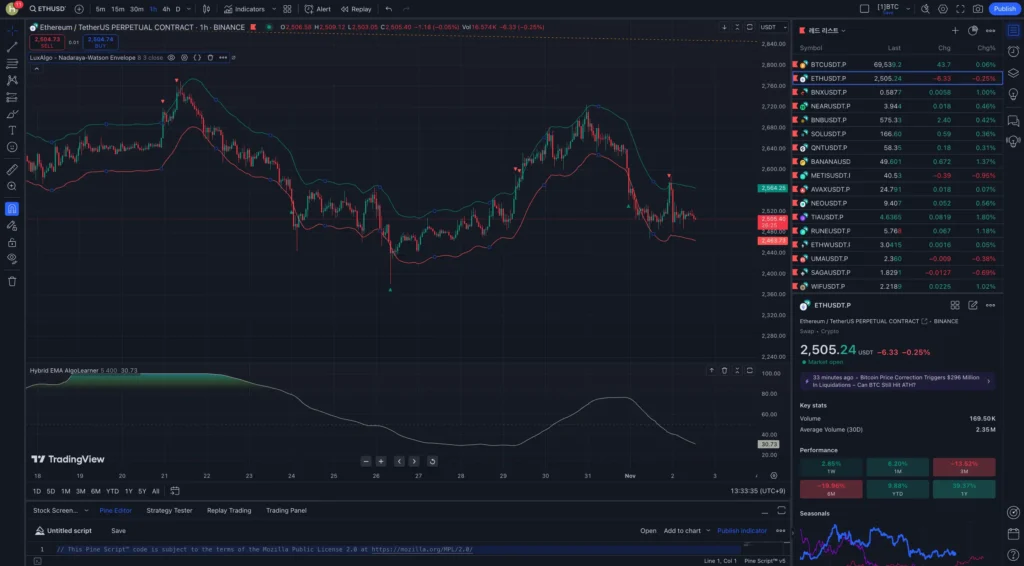The height and width of the screenshot is (566, 1024).
Task: Select the text annotation tool
Action: point(12,131)
